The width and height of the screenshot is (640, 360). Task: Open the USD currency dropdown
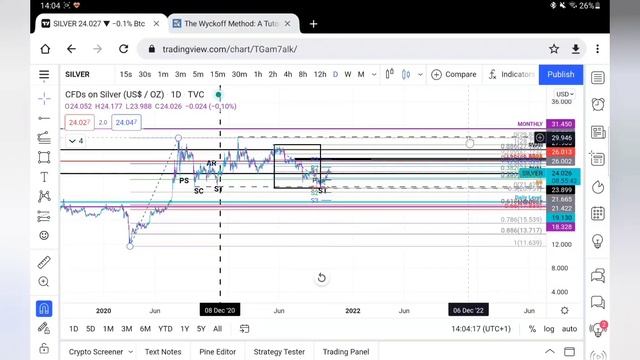[x=564, y=94]
